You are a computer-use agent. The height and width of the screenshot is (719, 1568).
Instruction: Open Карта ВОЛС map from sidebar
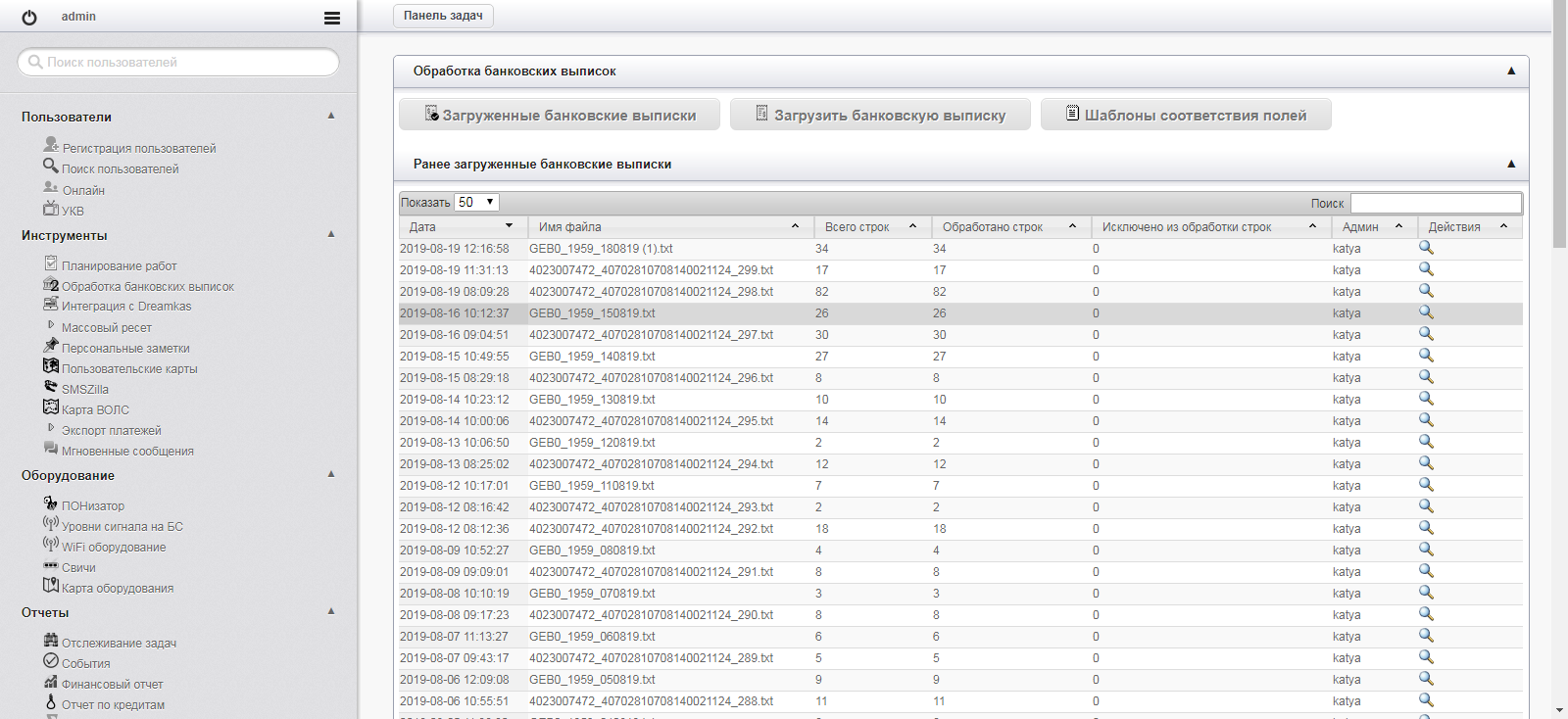(x=95, y=409)
